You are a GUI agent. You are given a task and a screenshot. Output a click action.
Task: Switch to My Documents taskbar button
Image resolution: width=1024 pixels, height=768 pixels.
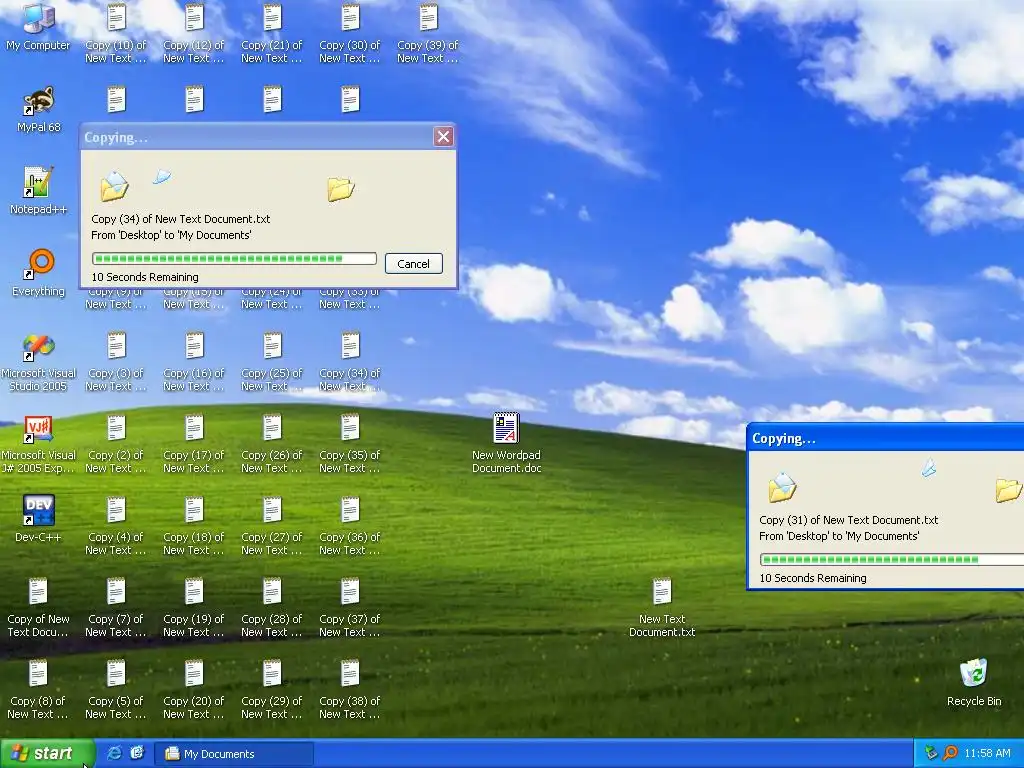click(234, 754)
